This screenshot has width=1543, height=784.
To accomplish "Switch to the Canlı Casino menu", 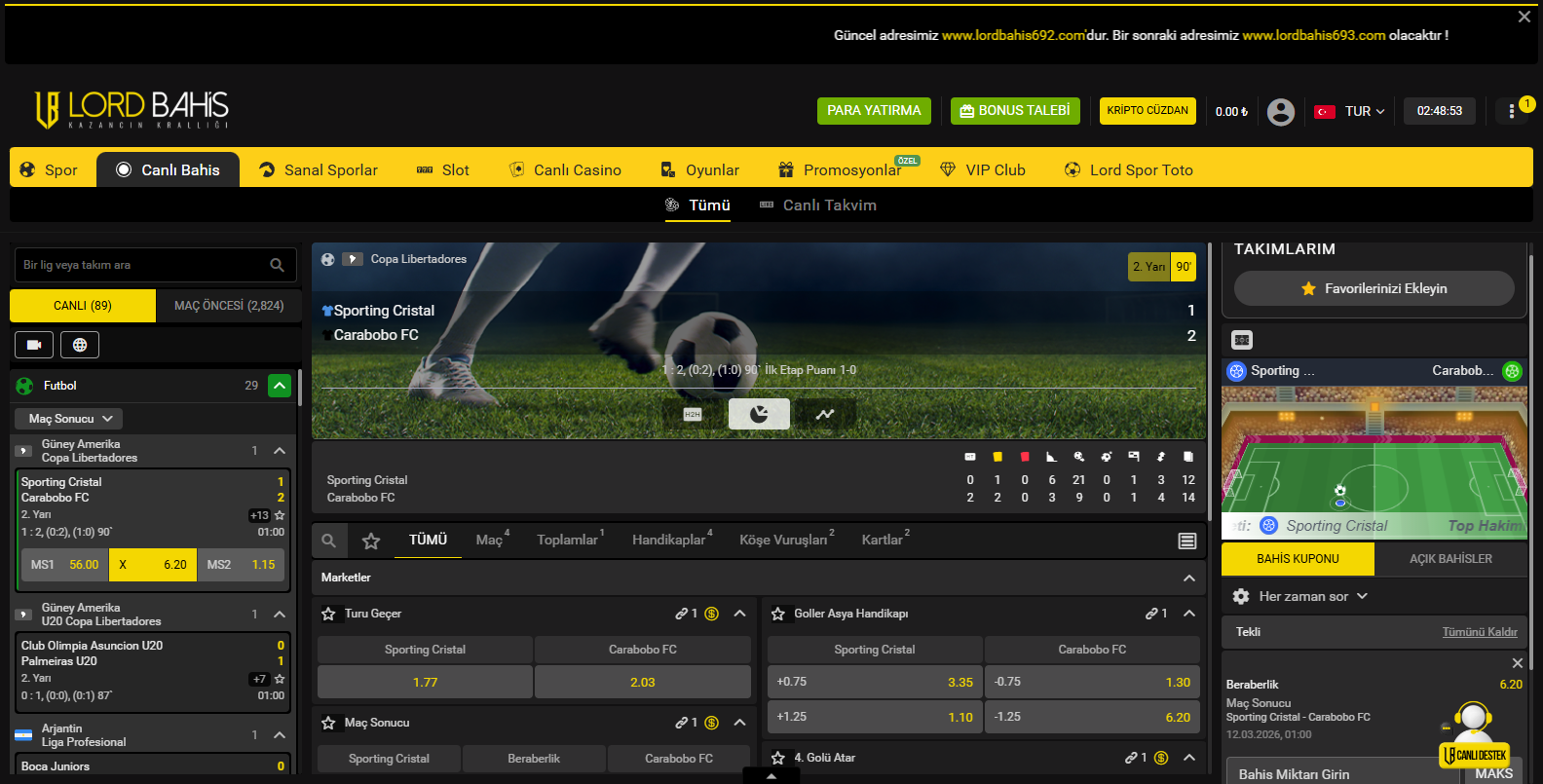I will pyautogui.click(x=565, y=169).
